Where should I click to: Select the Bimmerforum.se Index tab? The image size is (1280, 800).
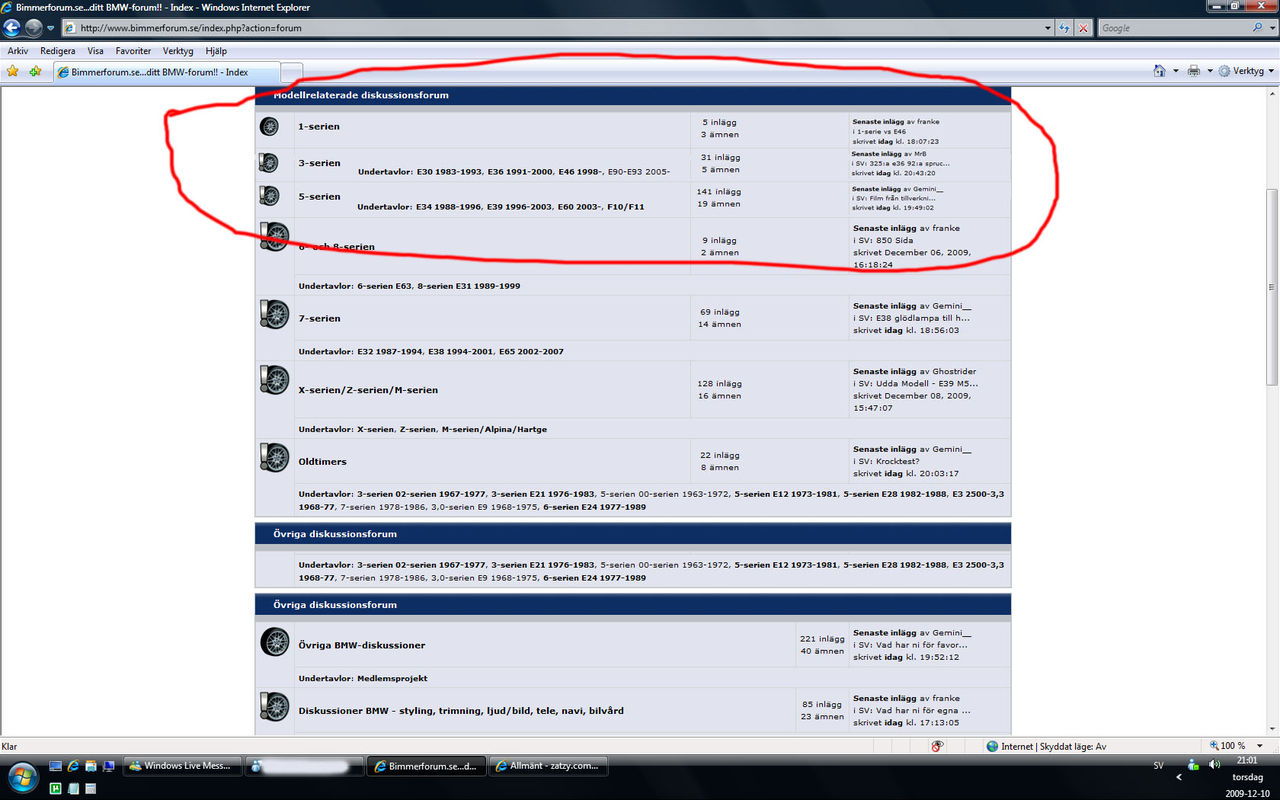(x=165, y=72)
